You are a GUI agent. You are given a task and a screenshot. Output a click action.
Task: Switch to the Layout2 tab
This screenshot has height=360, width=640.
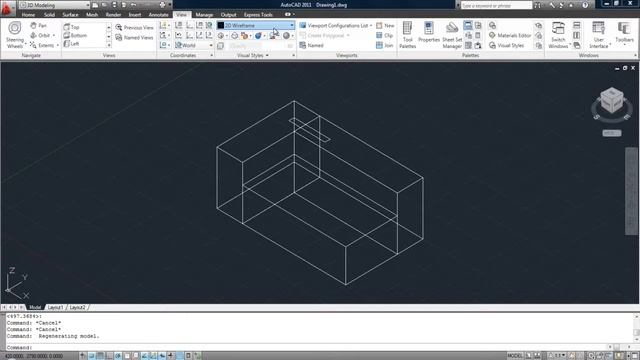[x=77, y=307]
